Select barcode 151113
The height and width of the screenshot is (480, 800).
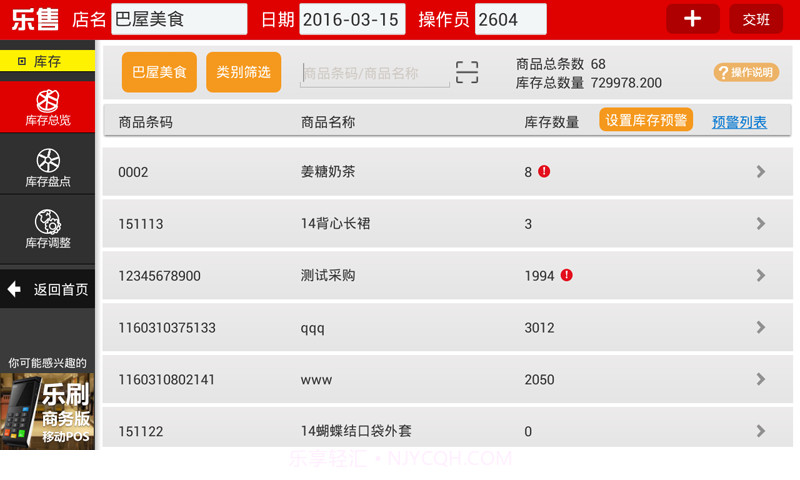(x=141, y=224)
